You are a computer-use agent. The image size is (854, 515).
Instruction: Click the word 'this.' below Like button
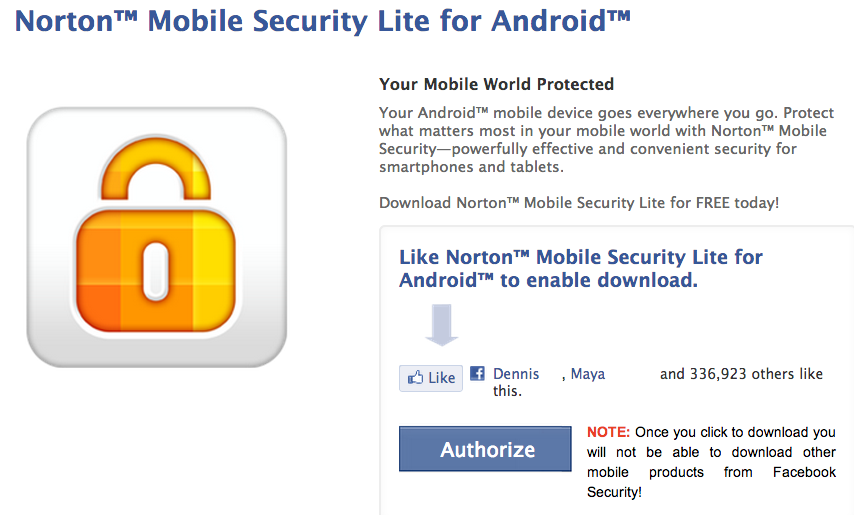[x=508, y=391]
